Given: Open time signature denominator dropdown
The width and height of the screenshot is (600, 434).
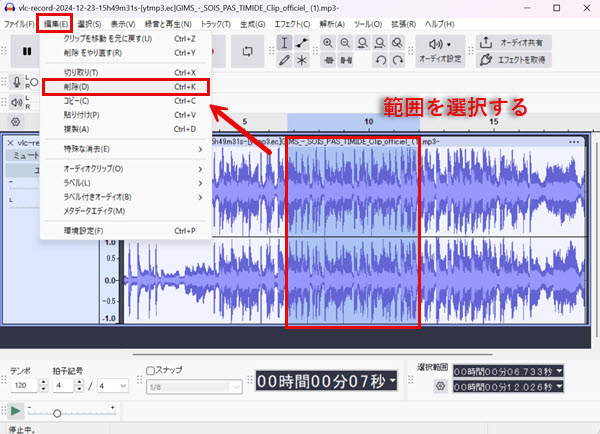Looking at the screenshot, I should 112,386.
